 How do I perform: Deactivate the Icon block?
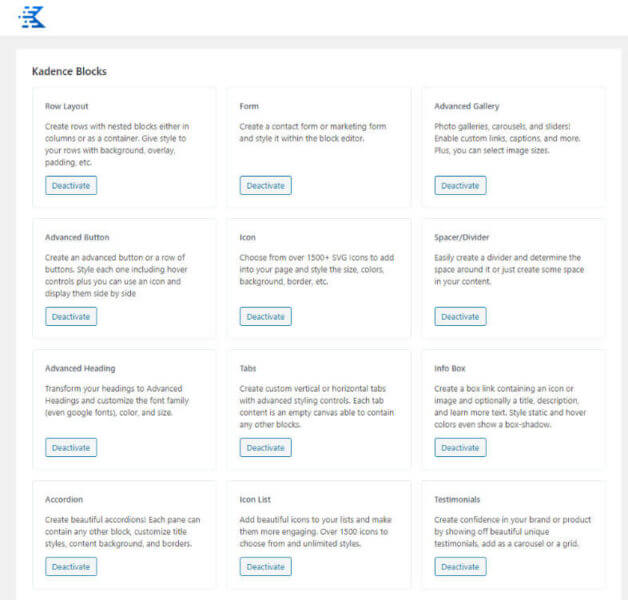[x=265, y=316]
